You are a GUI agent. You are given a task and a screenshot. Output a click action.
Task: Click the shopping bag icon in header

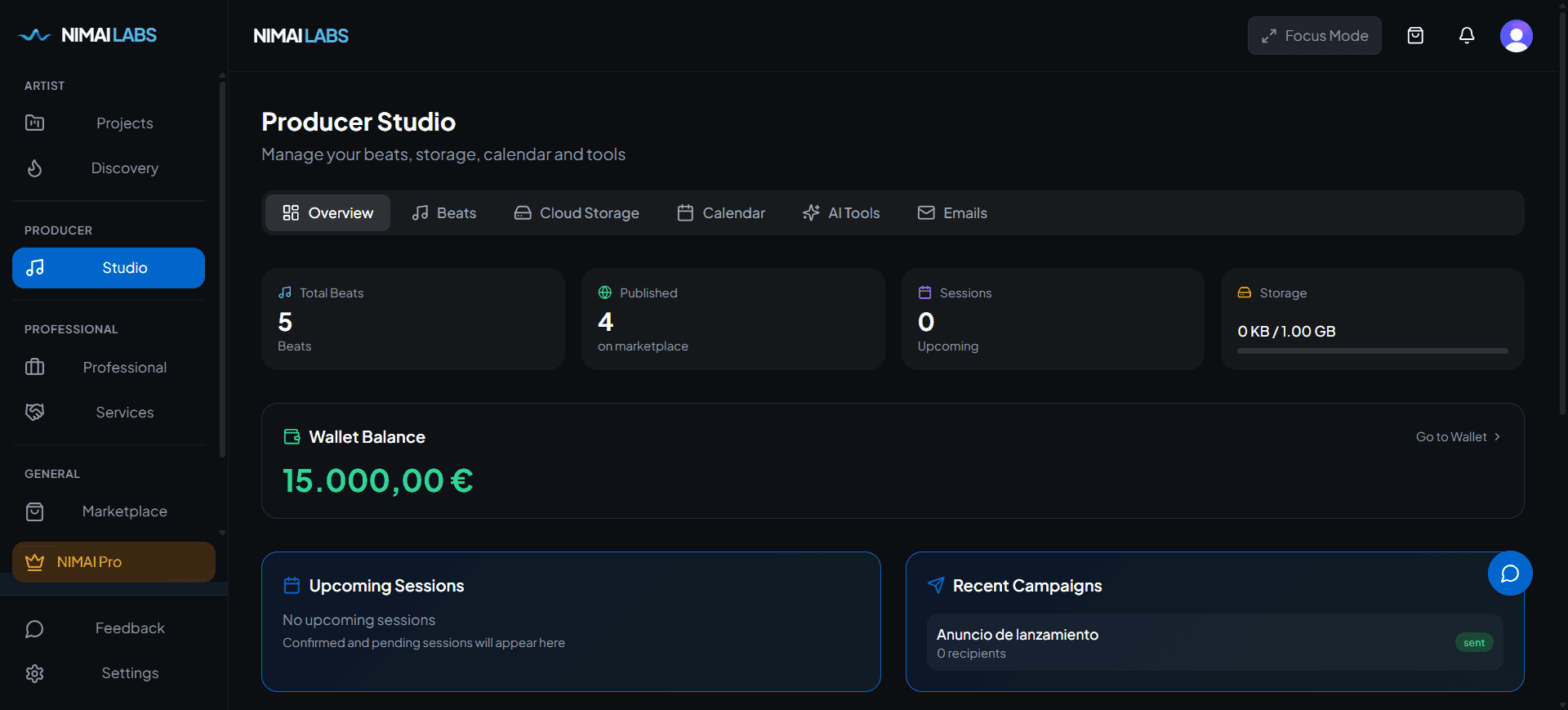1415,36
